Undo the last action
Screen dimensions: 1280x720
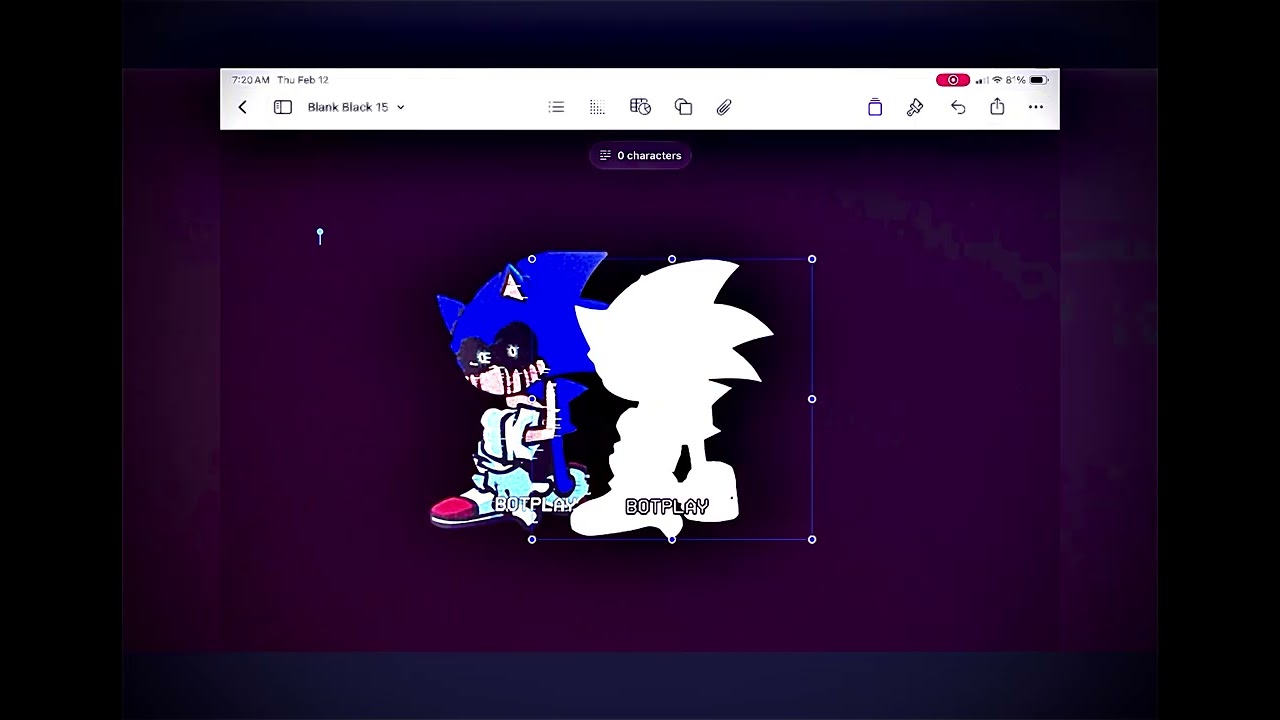[x=958, y=107]
